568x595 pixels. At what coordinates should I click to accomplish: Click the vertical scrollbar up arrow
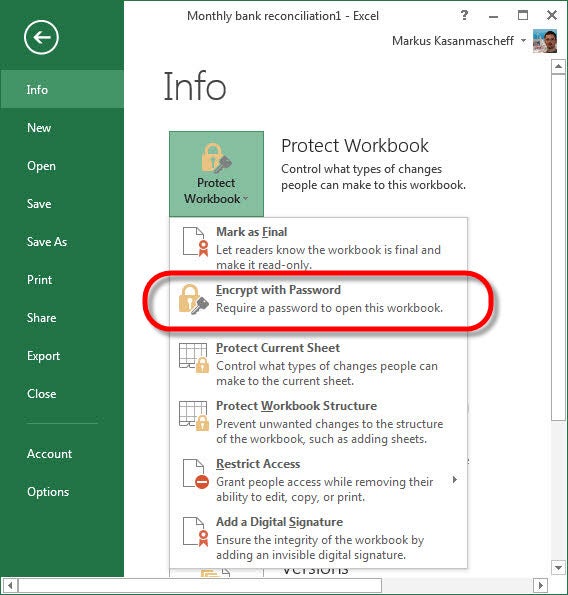coord(558,67)
